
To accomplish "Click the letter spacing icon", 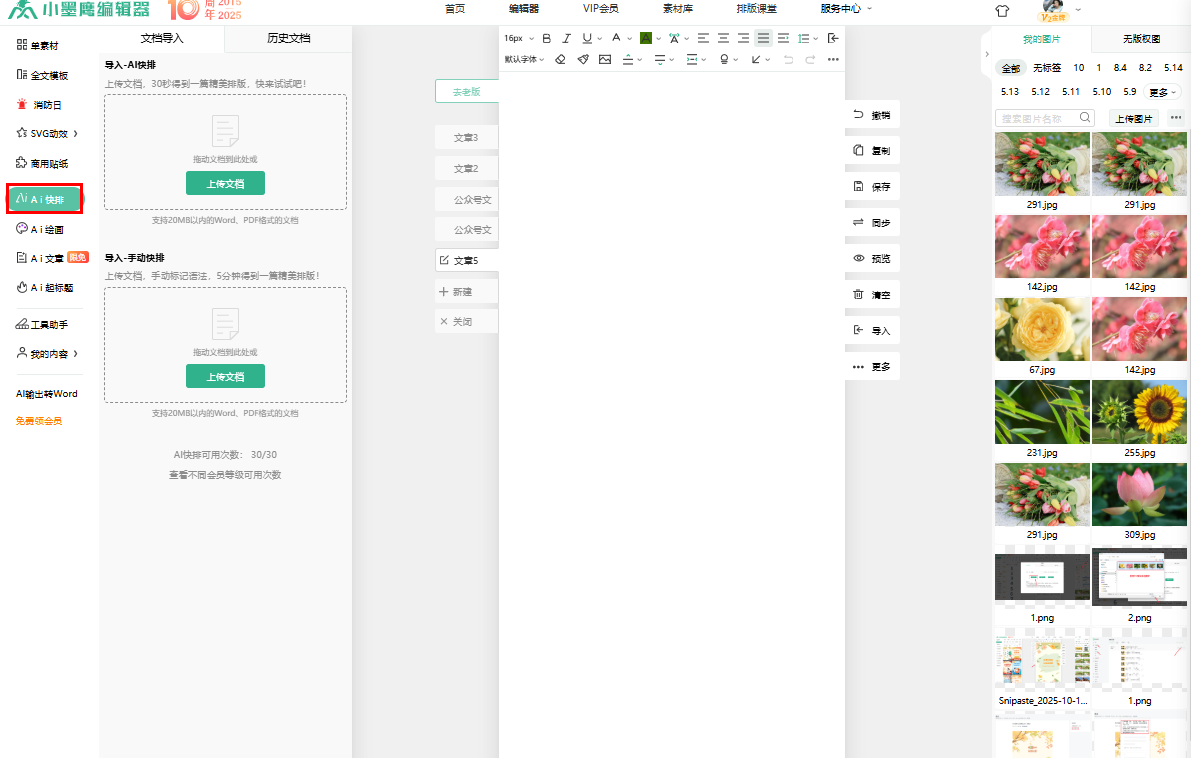I will [x=674, y=38].
